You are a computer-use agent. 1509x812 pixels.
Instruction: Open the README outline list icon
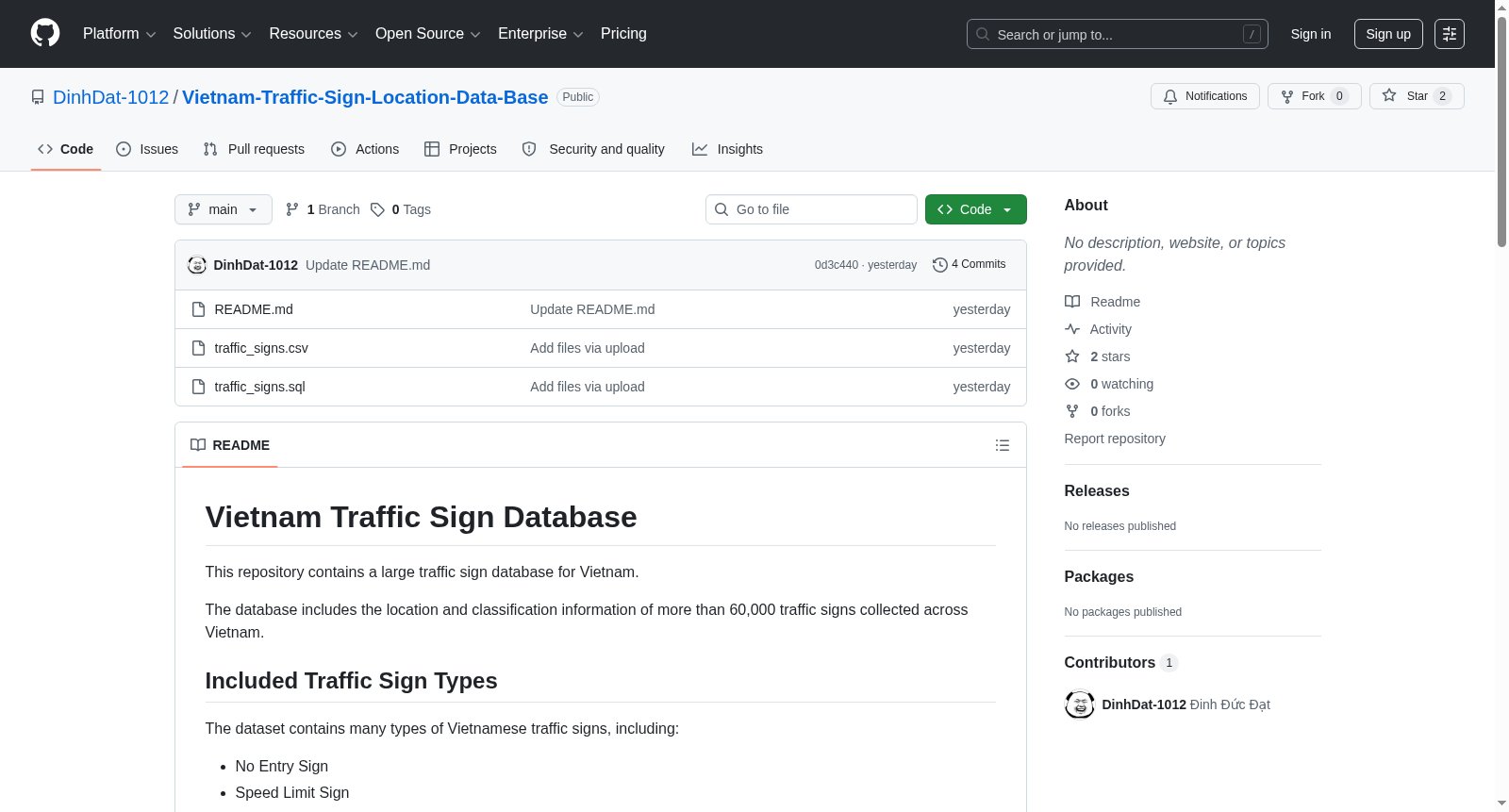(x=1003, y=445)
